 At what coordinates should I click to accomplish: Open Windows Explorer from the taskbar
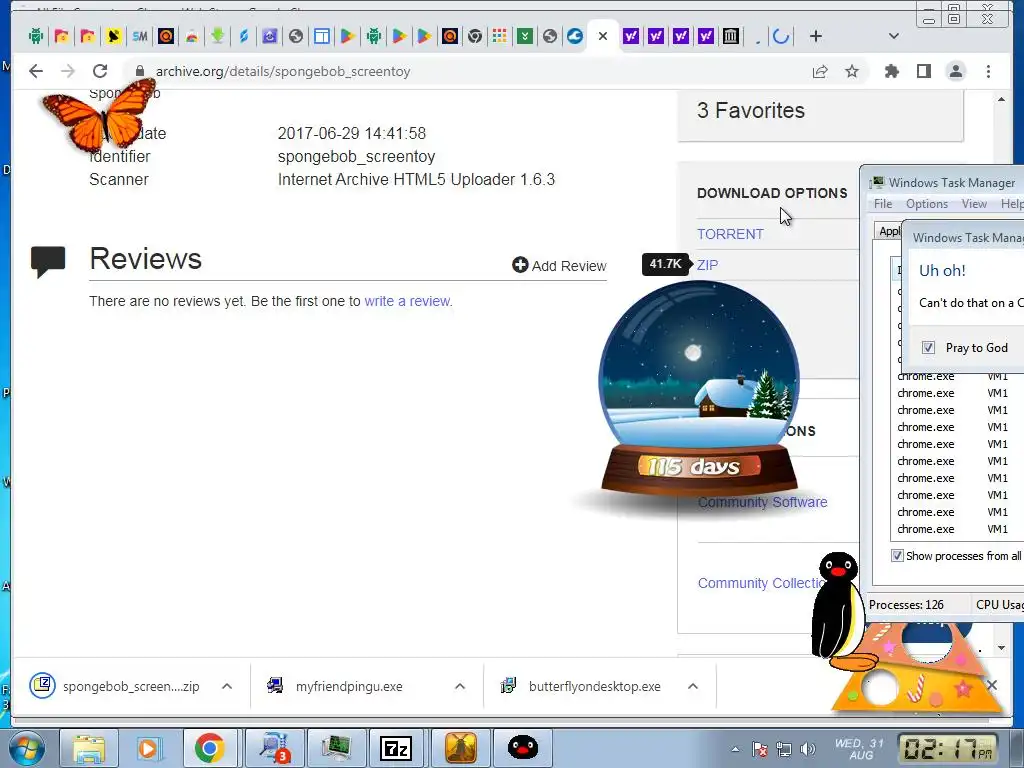point(89,748)
